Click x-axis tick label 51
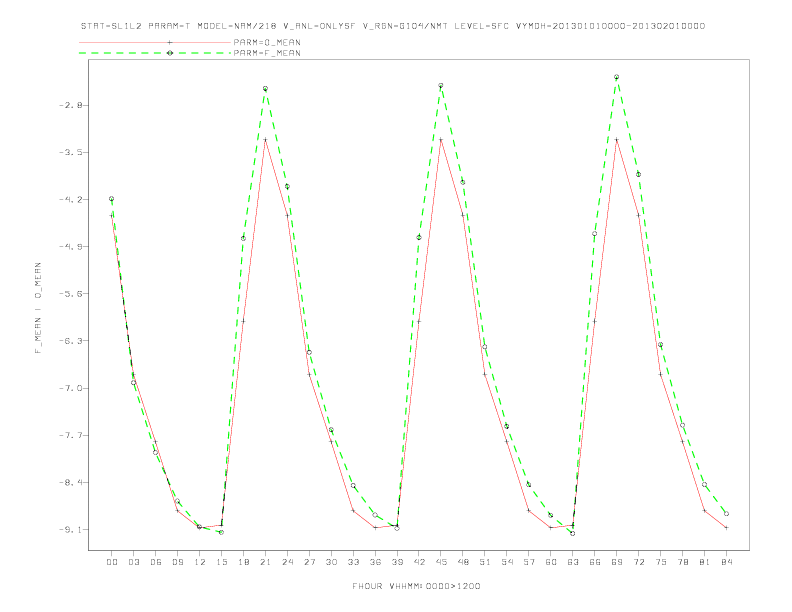The image size is (792, 612). pos(485,562)
